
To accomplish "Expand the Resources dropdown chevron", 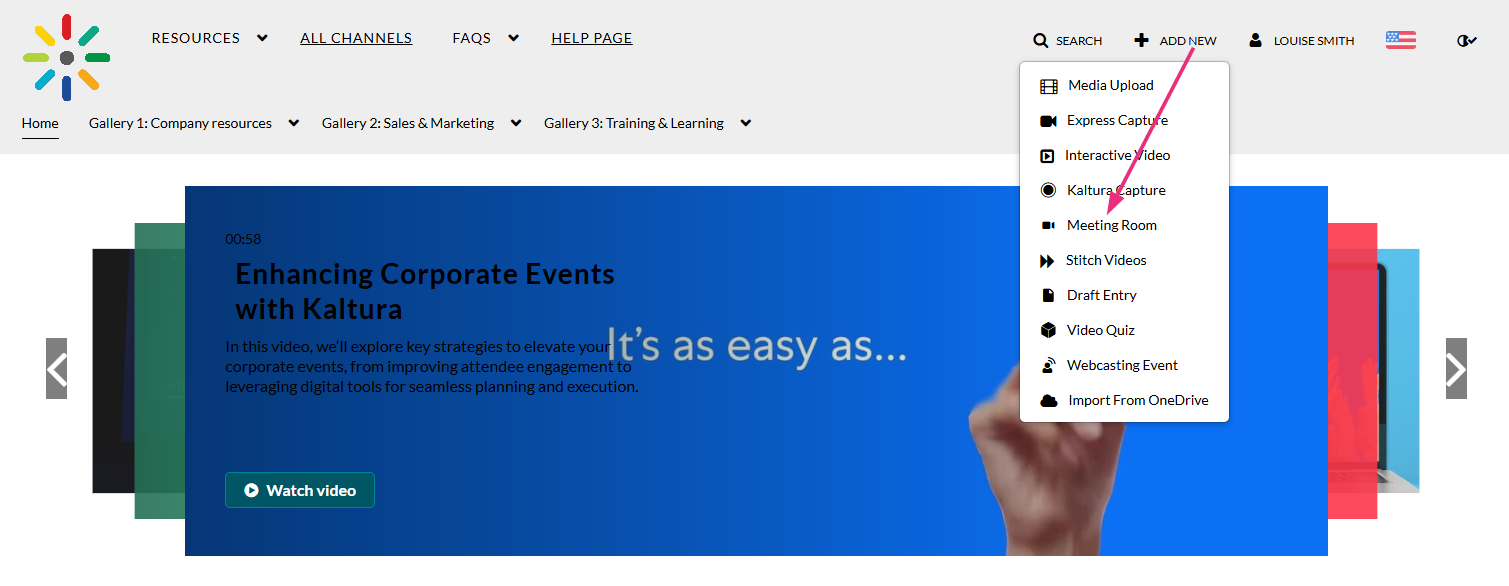I will (262, 38).
